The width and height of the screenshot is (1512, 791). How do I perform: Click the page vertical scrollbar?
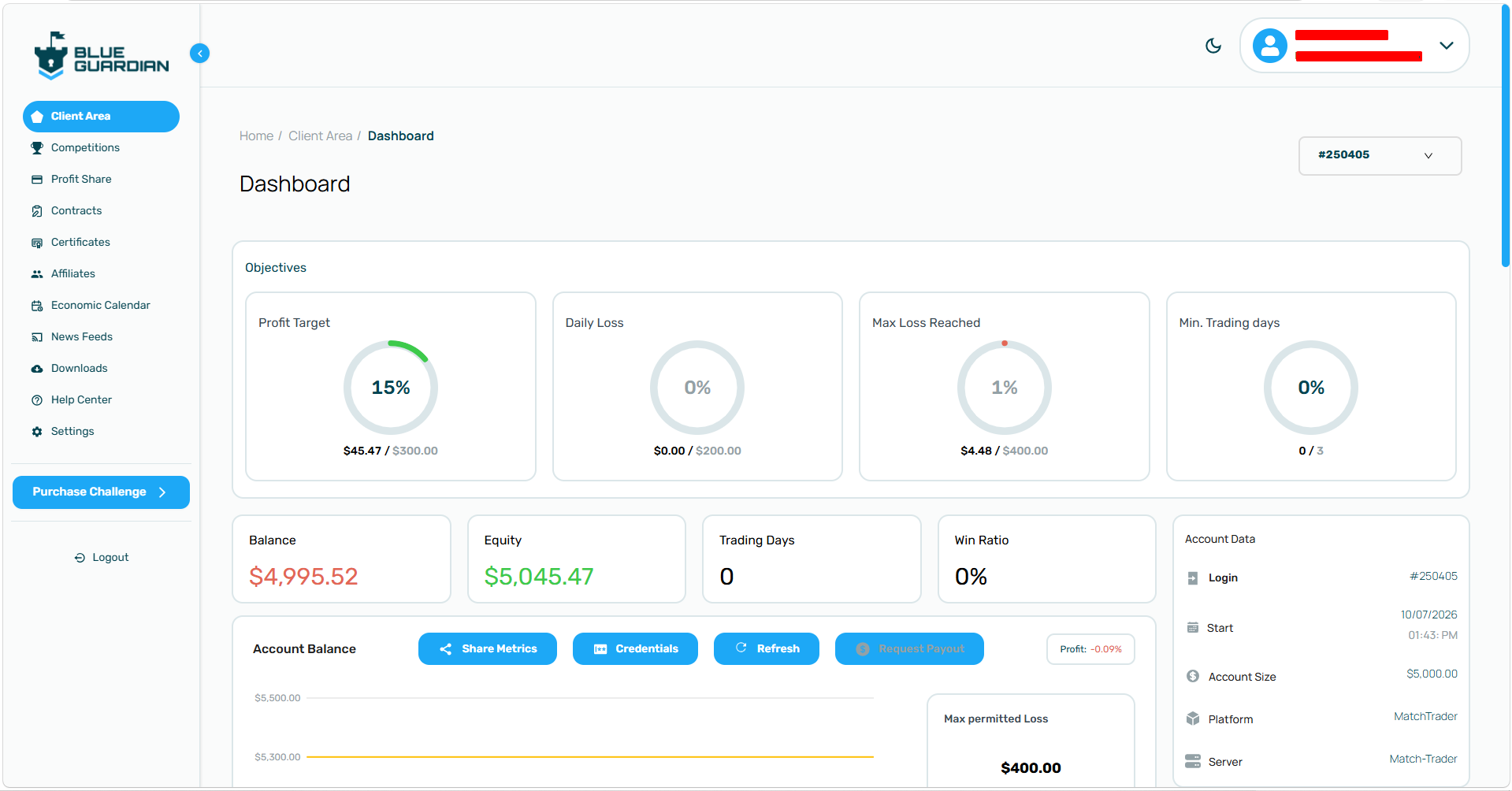(1506, 138)
